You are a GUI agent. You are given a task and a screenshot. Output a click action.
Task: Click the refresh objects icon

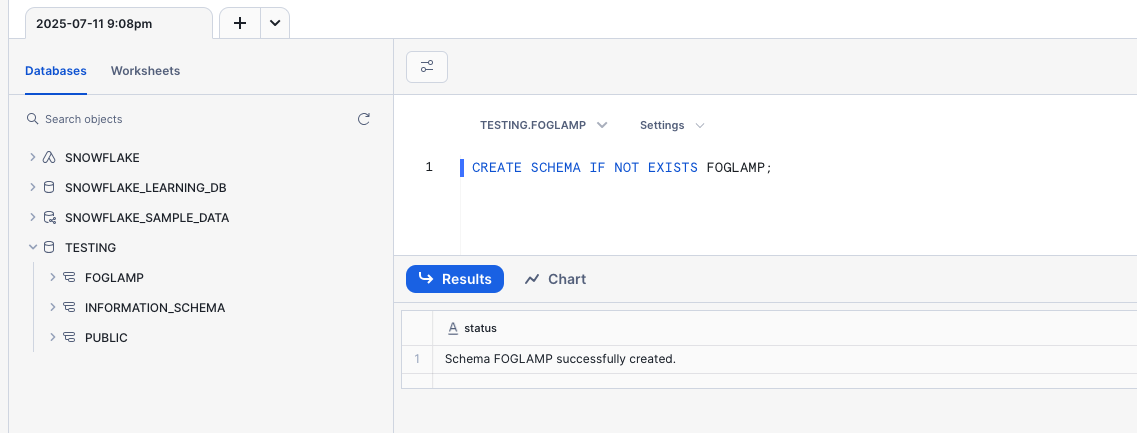364,119
